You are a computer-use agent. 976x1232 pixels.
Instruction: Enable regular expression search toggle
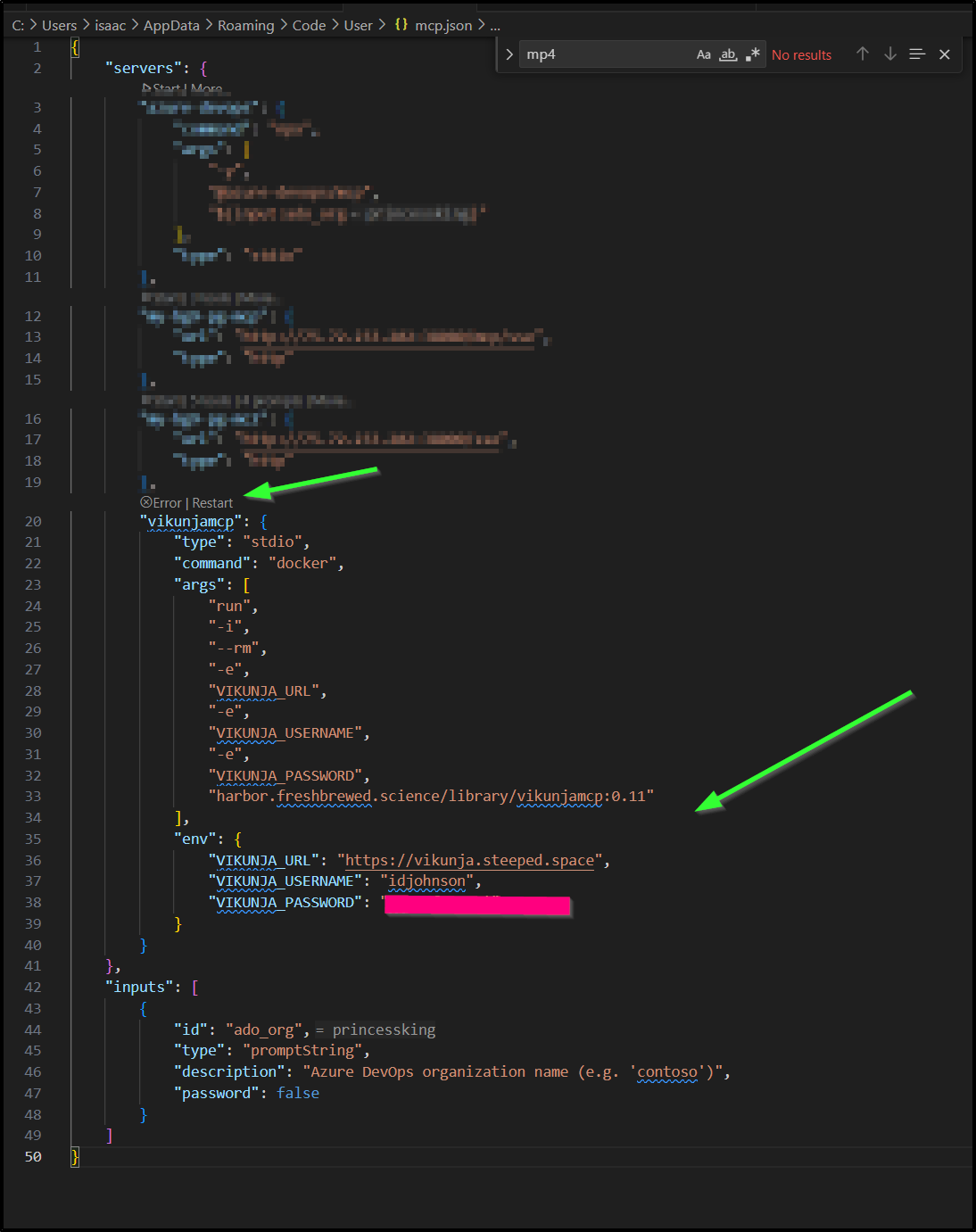[x=753, y=54]
